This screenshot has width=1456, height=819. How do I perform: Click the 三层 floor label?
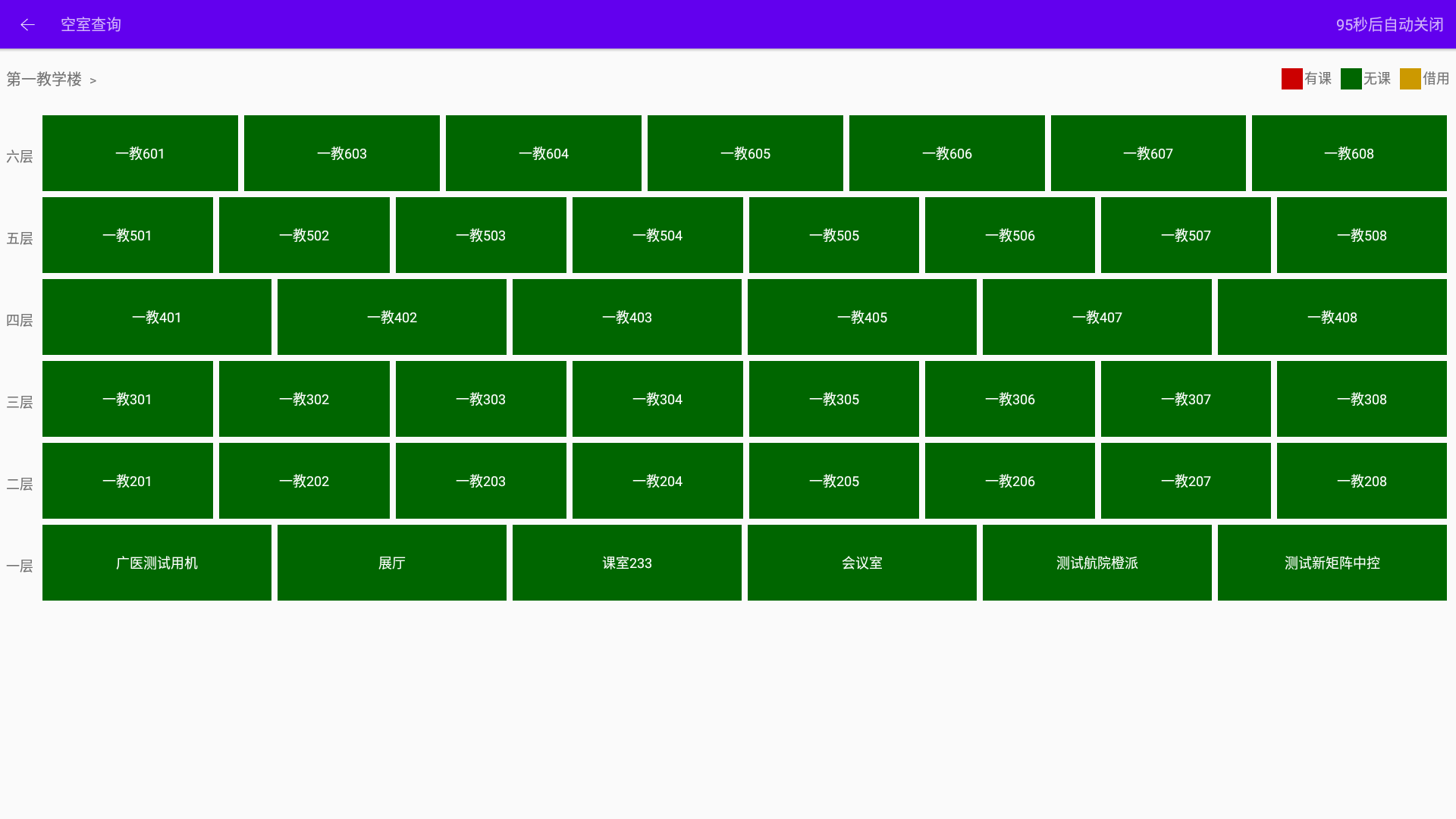[x=20, y=403]
